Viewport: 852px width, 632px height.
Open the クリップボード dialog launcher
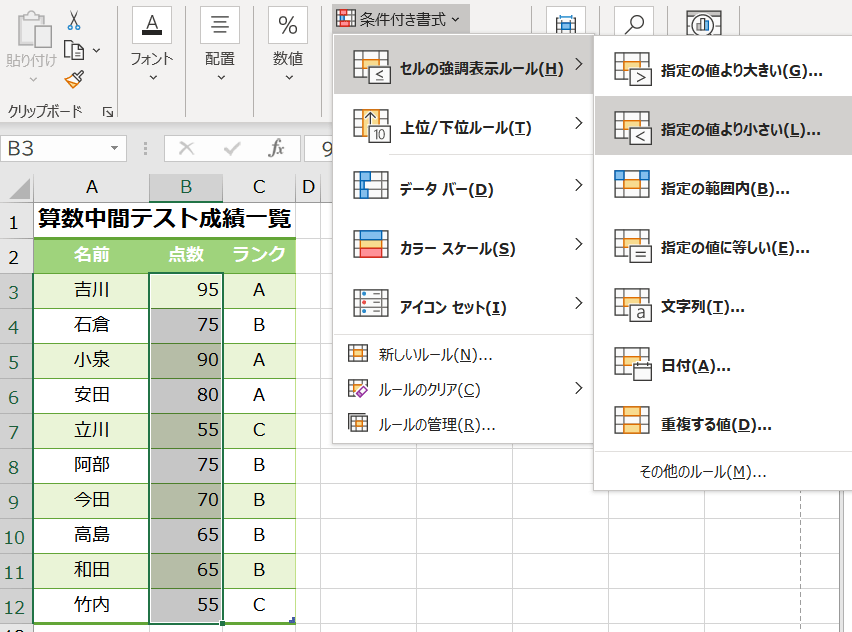(108, 111)
